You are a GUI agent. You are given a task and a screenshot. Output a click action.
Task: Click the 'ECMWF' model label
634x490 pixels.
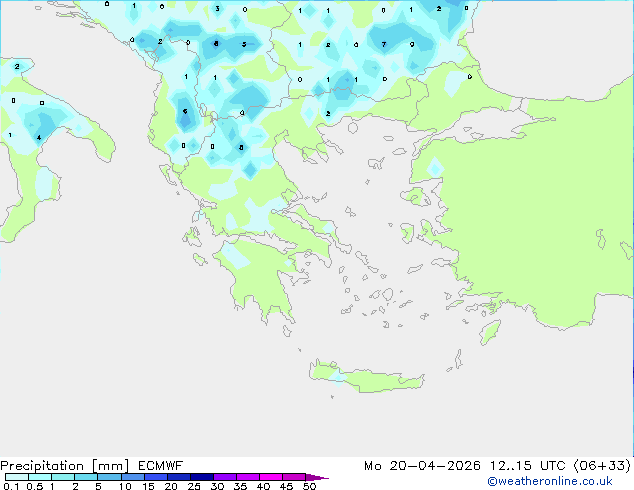coord(161,466)
